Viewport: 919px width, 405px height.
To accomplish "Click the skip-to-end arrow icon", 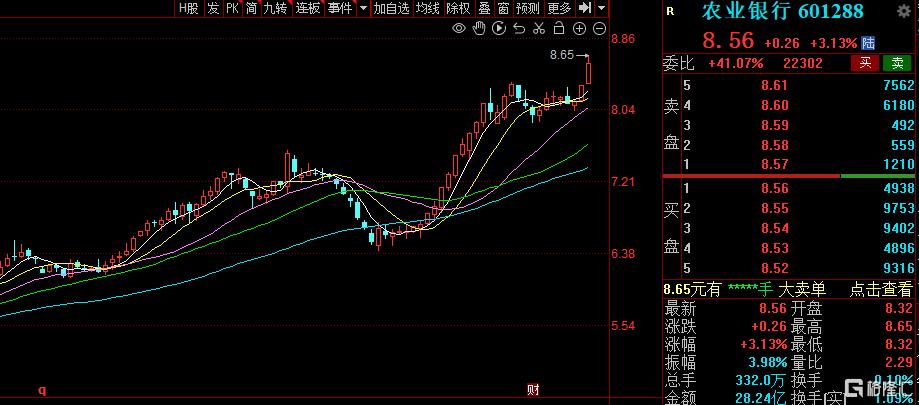I will (x=584, y=8).
